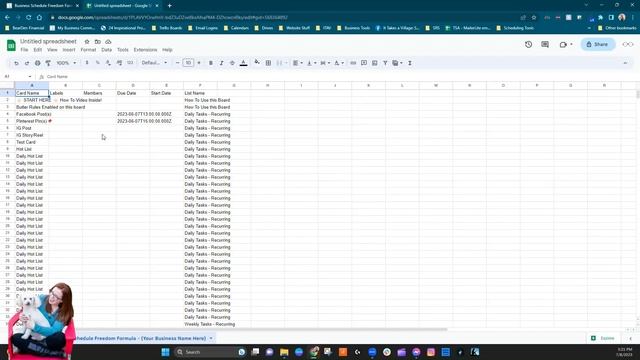Open version history clock icon
The width and height of the screenshot is (640, 360).
click(529, 44)
